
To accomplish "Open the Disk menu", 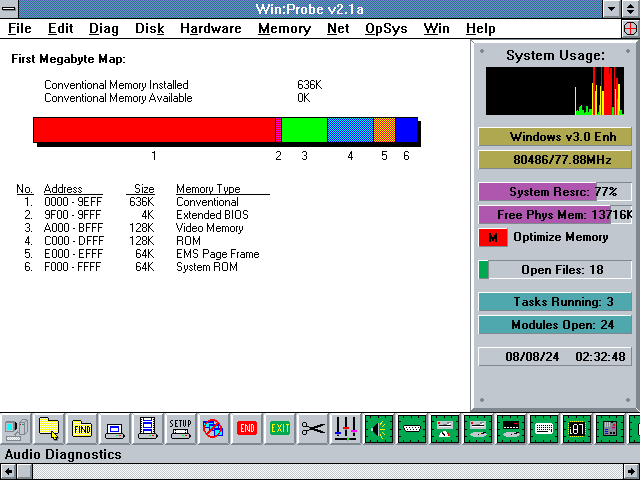I will click(x=149, y=29).
